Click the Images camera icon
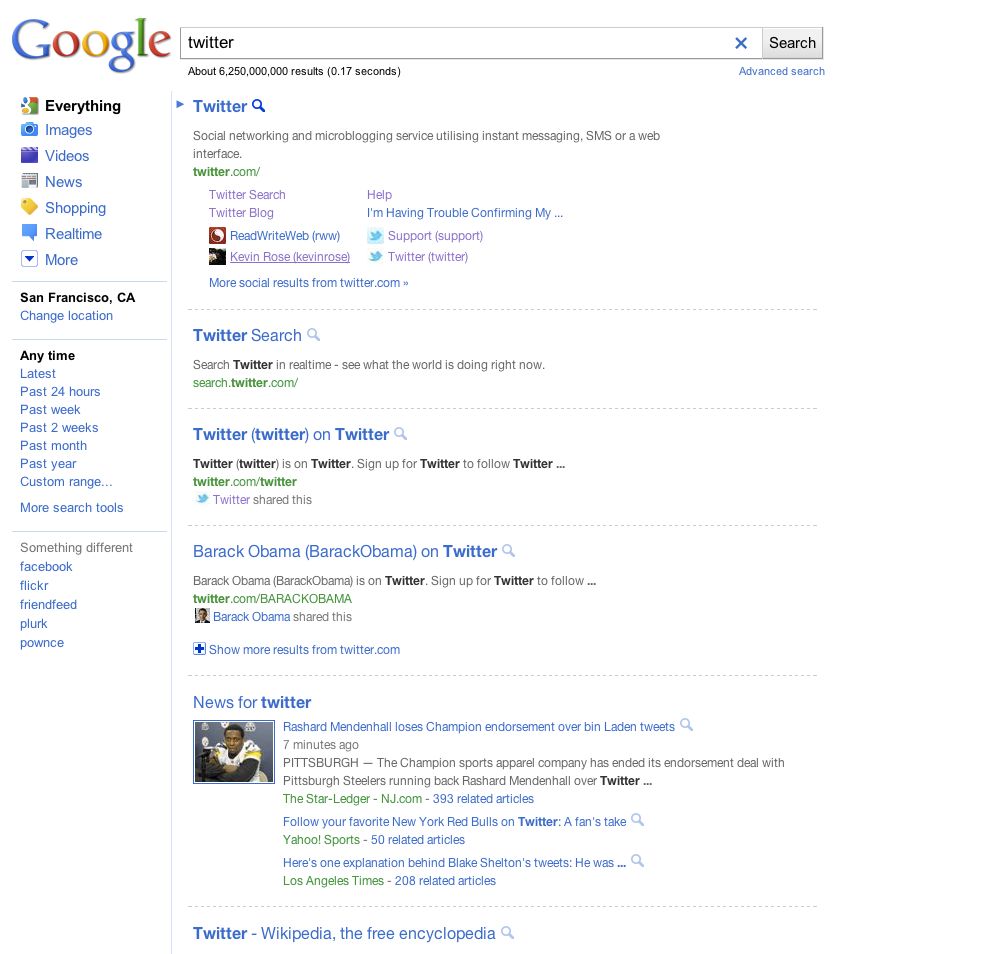The image size is (1001, 954). click(x=29, y=130)
